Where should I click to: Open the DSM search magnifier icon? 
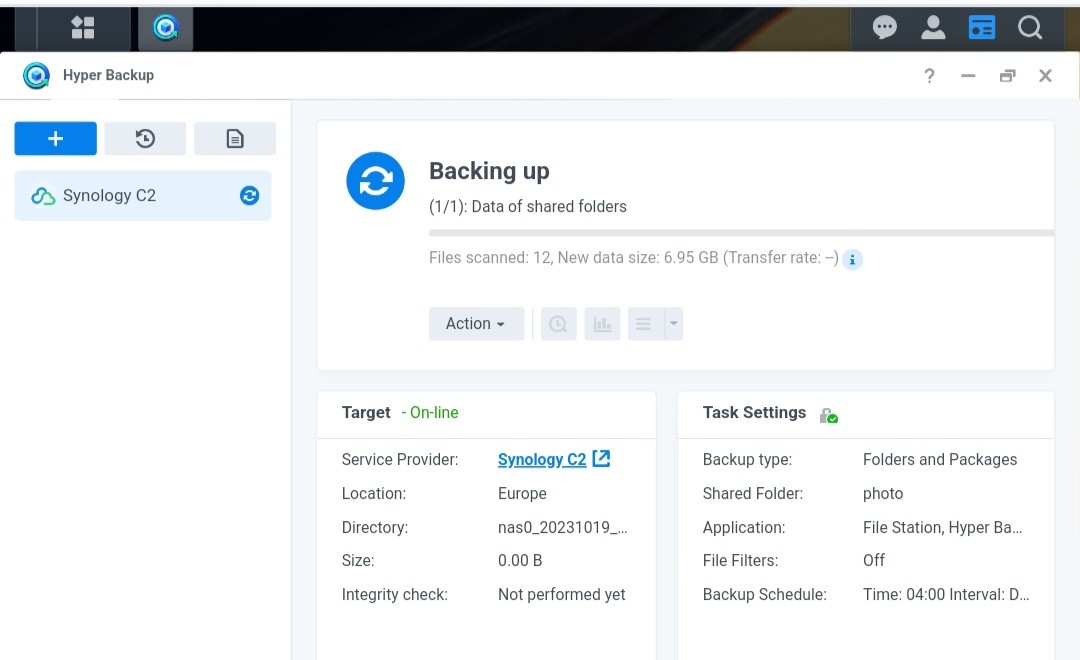[x=1030, y=28]
